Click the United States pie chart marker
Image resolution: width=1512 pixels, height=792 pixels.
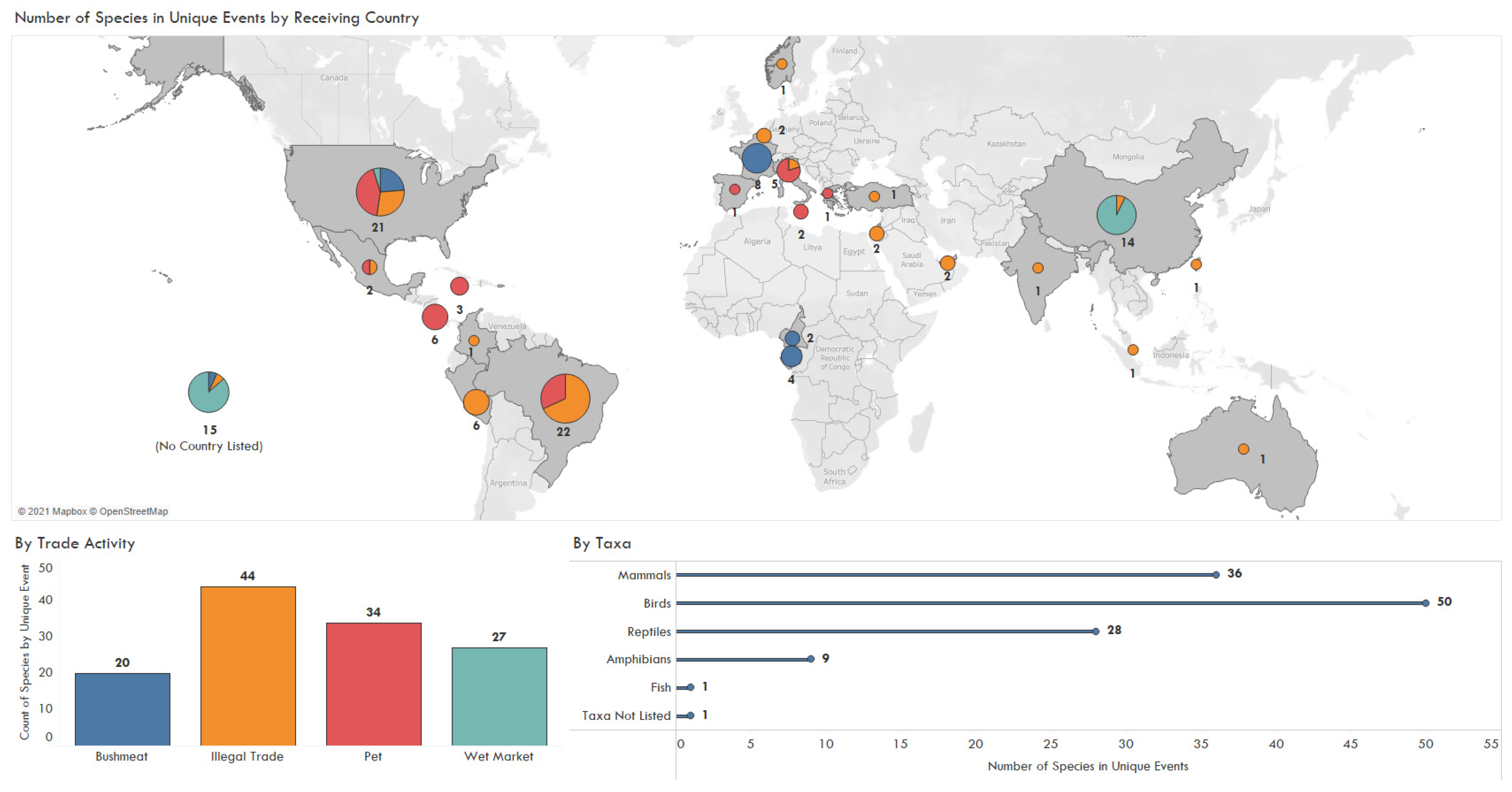(380, 192)
